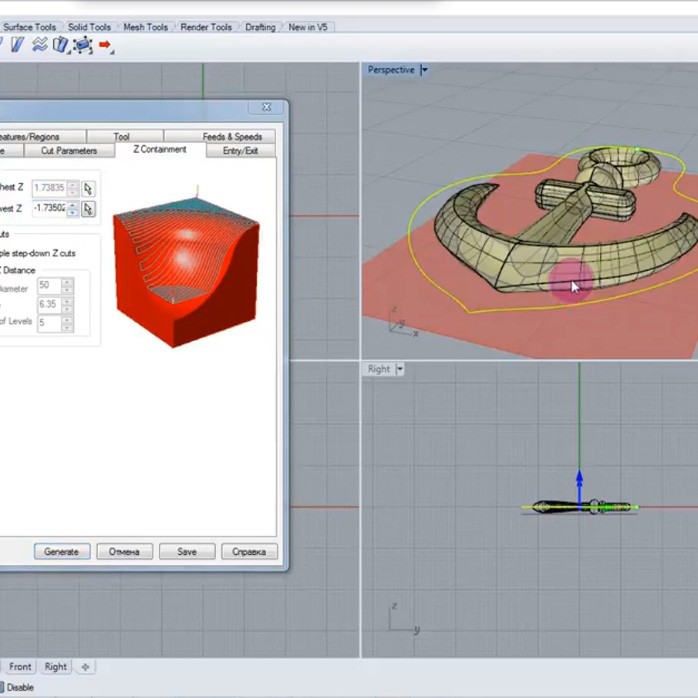Open the Solid Tools toolbar tab
This screenshot has height=698, width=698.
[89, 27]
